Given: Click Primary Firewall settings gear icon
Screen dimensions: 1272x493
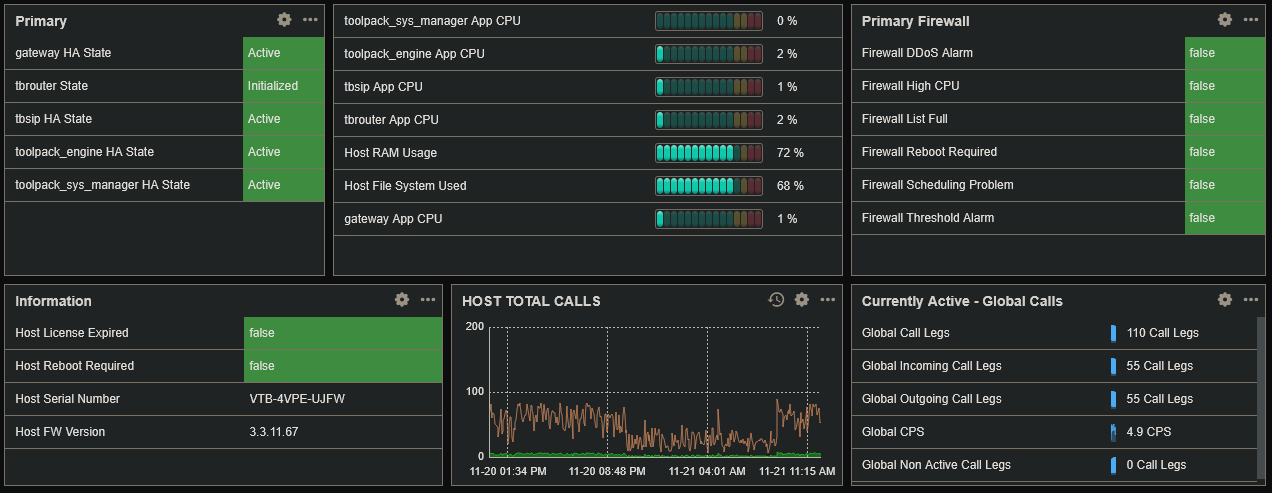Looking at the screenshot, I should 1225,20.
